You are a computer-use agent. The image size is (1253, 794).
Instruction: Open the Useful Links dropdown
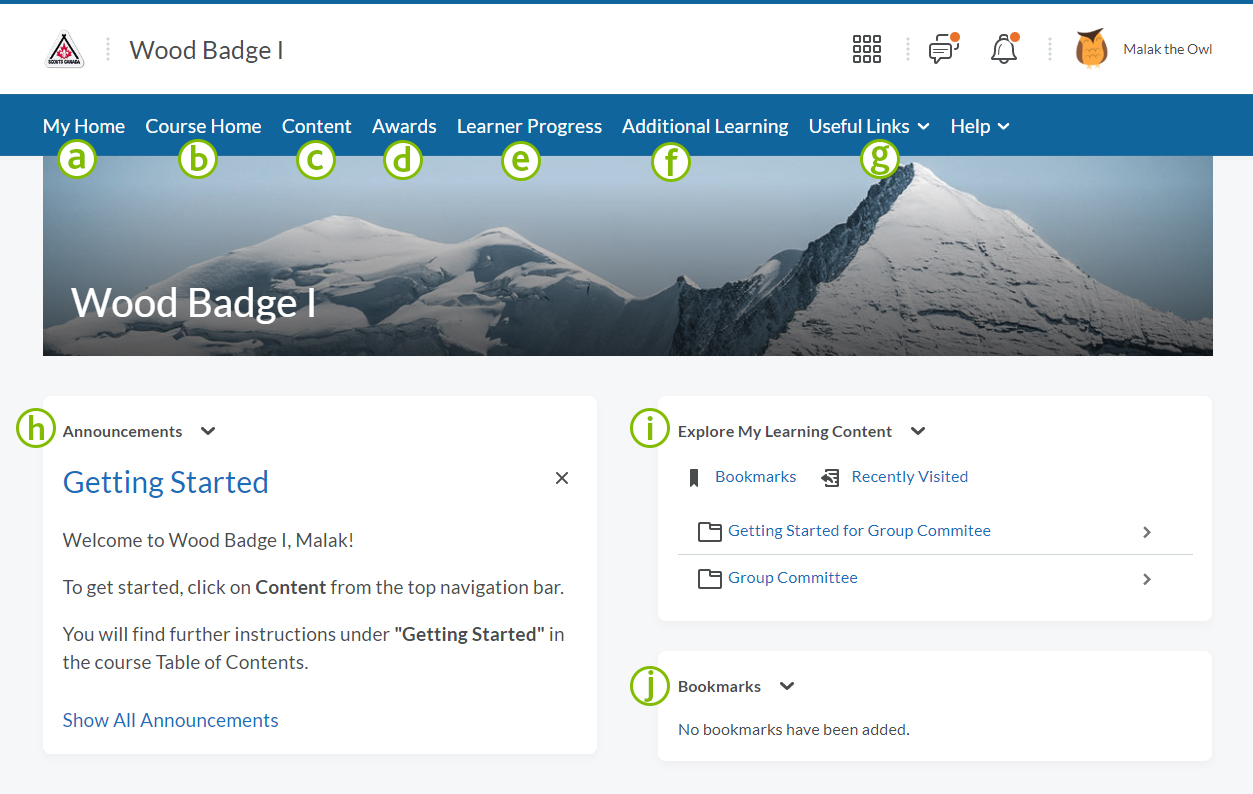pos(869,126)
